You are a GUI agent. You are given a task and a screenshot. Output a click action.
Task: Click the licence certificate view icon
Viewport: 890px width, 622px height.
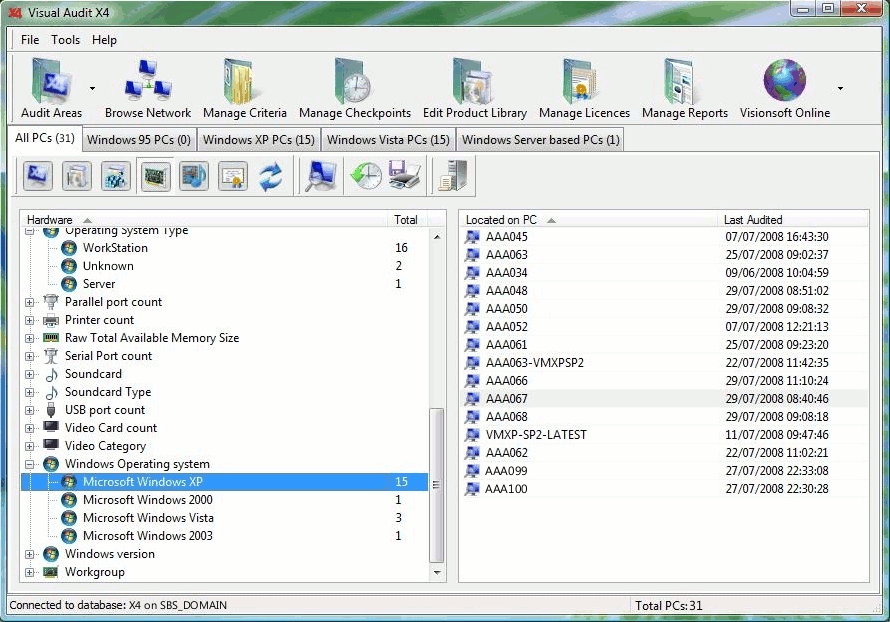[x=233, y=176]
